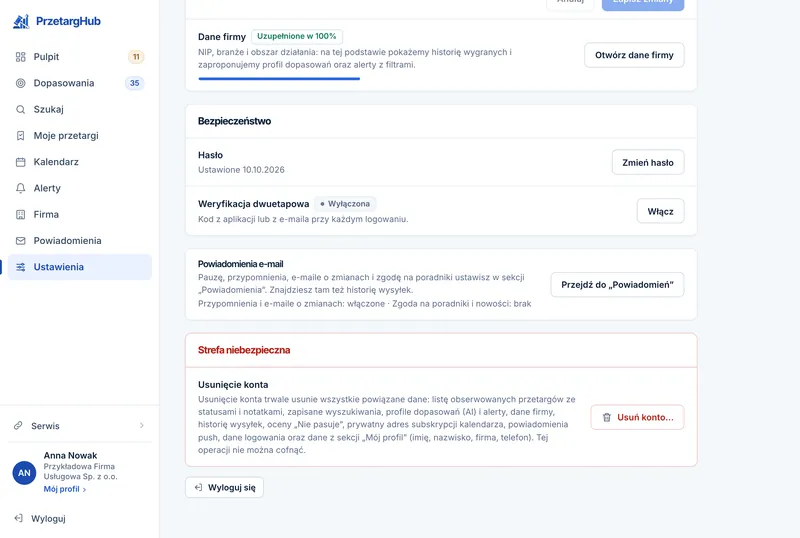Open Firma from the sidebar

click(80, 214)
